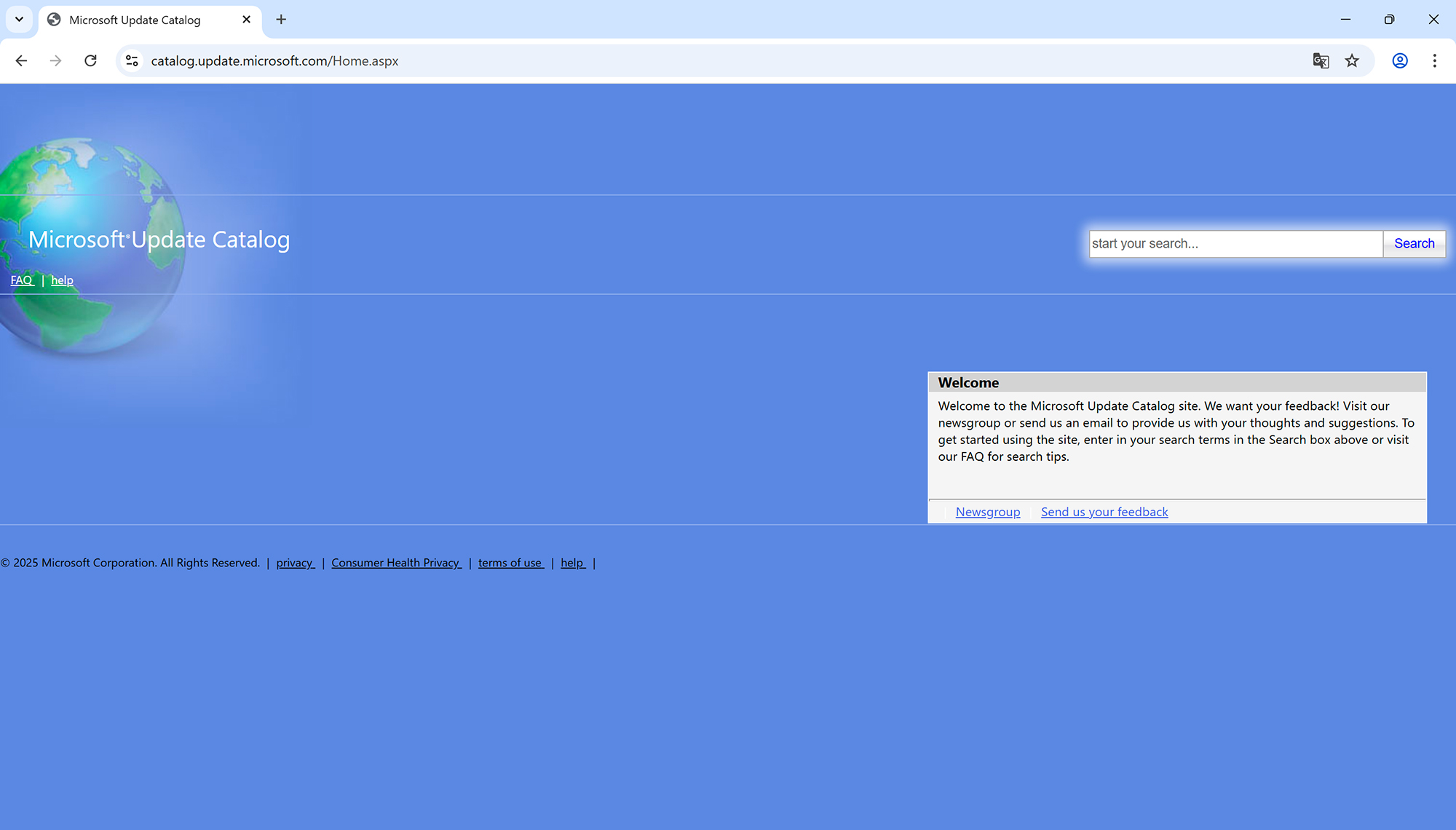The width and height of the screenshot is (1456, 830).
Task: Open the terms of use link
Action: (x=510, y=563)
